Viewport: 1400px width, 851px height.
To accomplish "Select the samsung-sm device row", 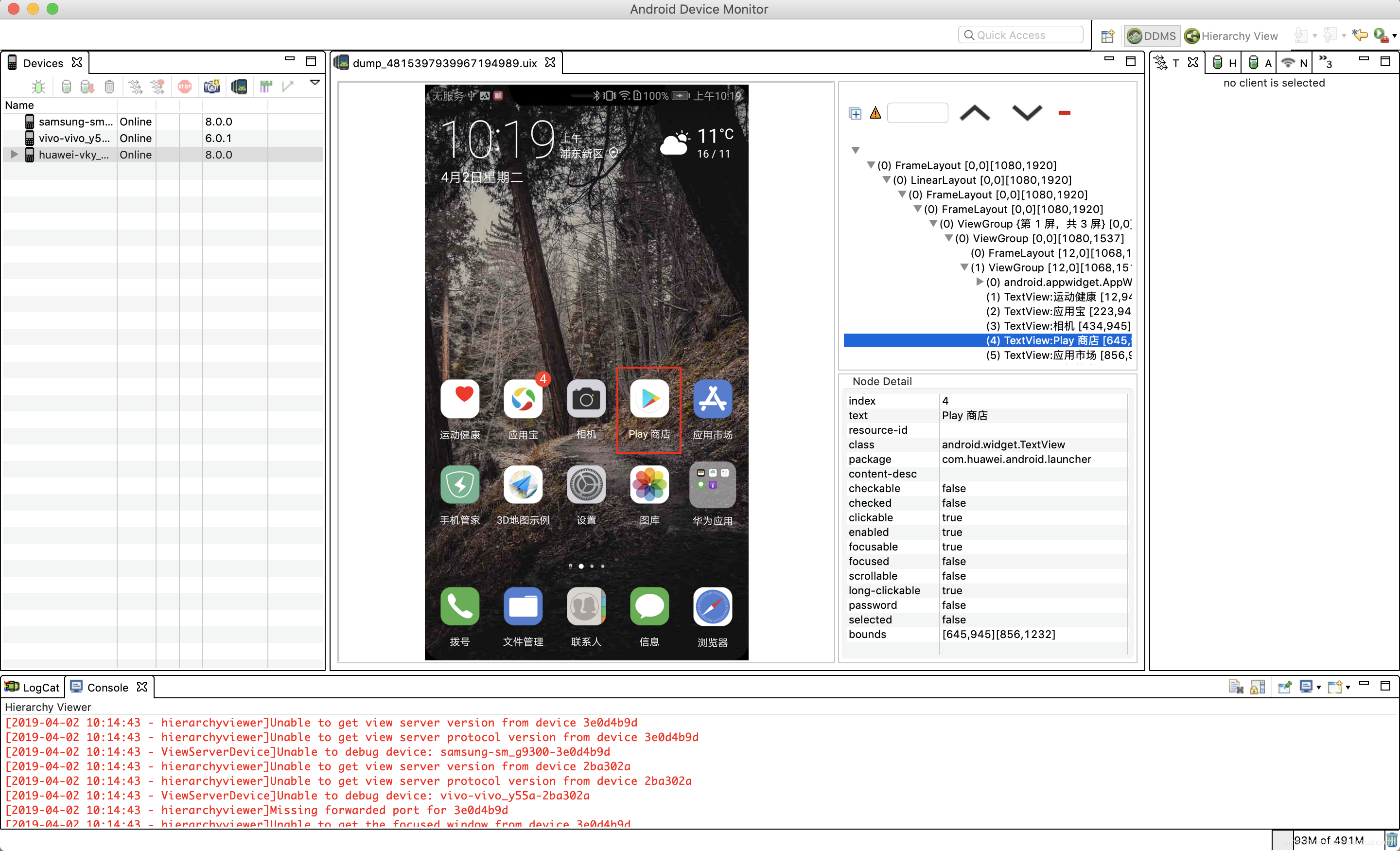I will (x=162, y=122).
